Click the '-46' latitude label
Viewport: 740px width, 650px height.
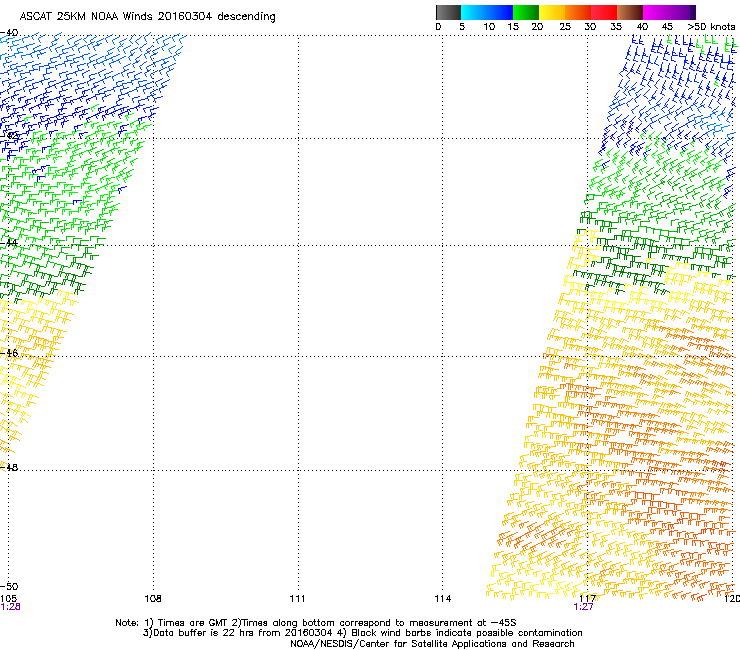click(x=9, y=353)
